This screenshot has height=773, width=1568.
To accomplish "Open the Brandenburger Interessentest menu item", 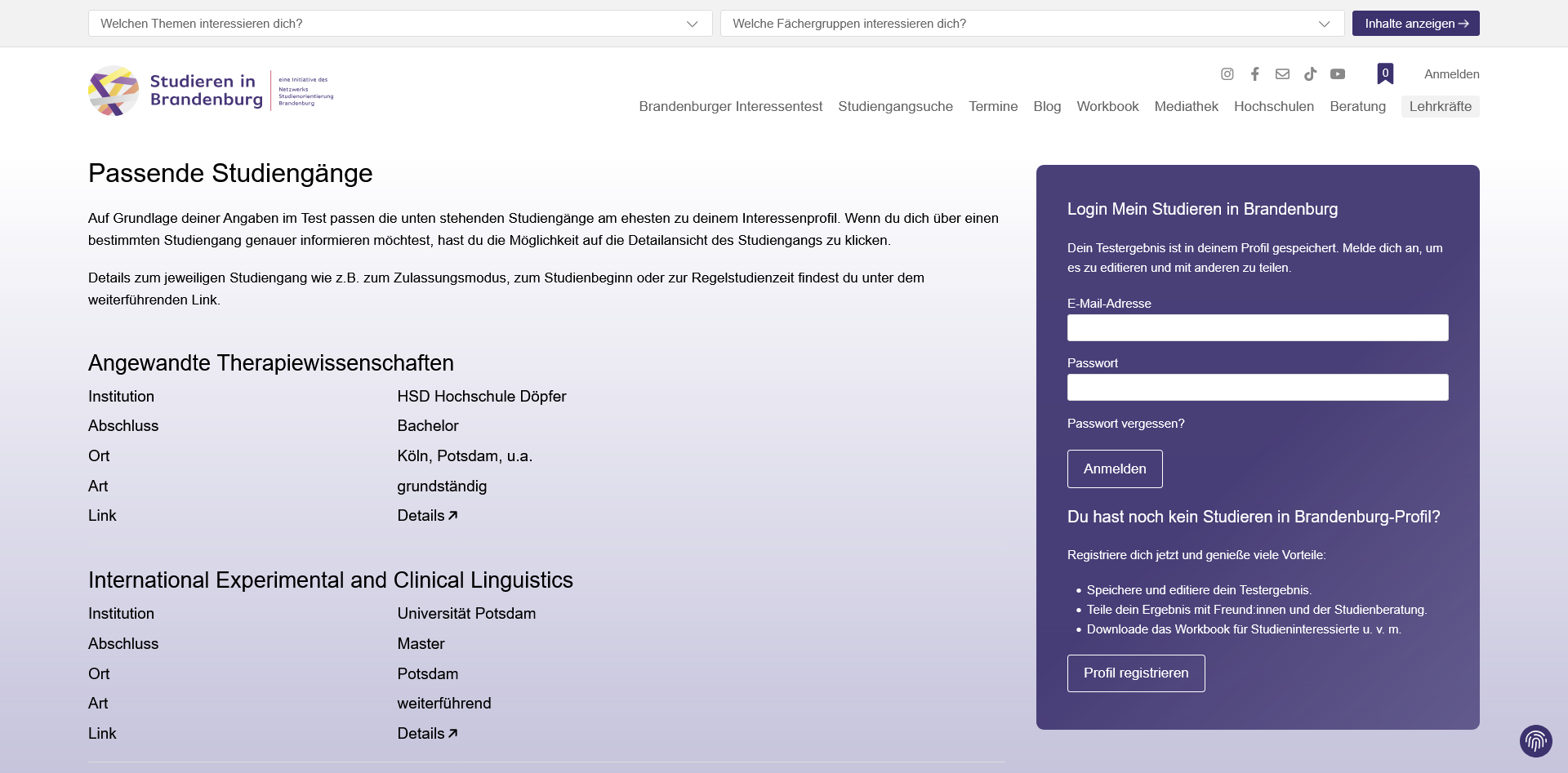I will pyautogui.click(x=730, y=106).
